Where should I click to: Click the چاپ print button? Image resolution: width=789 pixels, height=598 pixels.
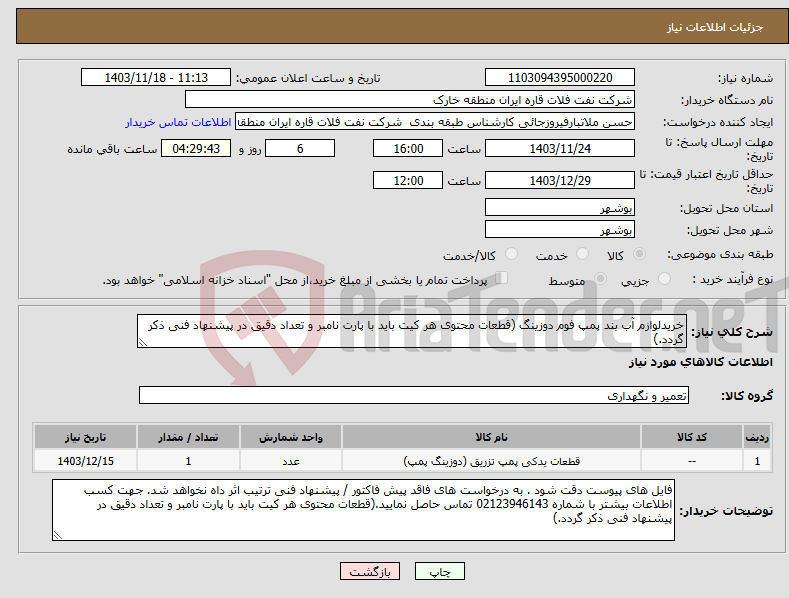coord(440,571)
